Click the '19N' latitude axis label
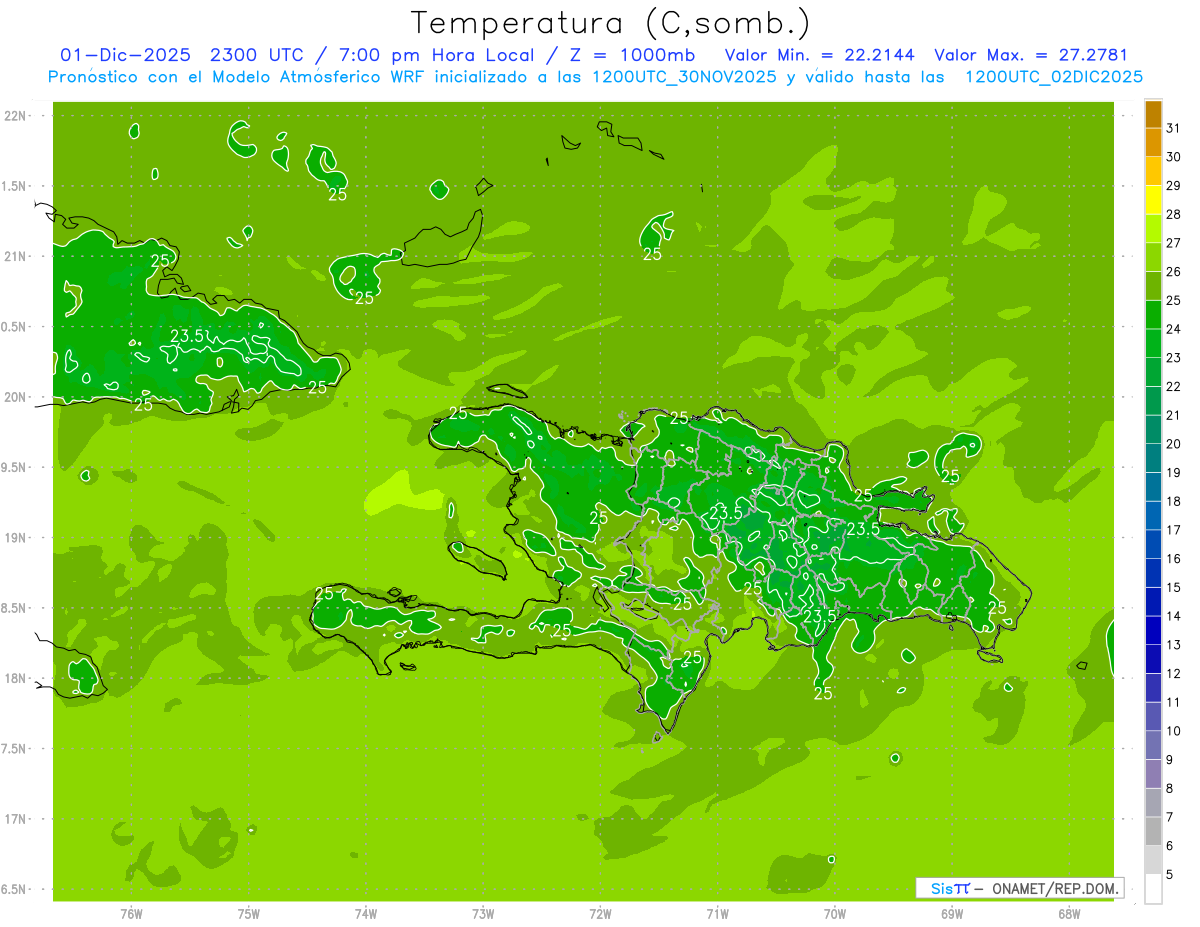 point(15,538)
